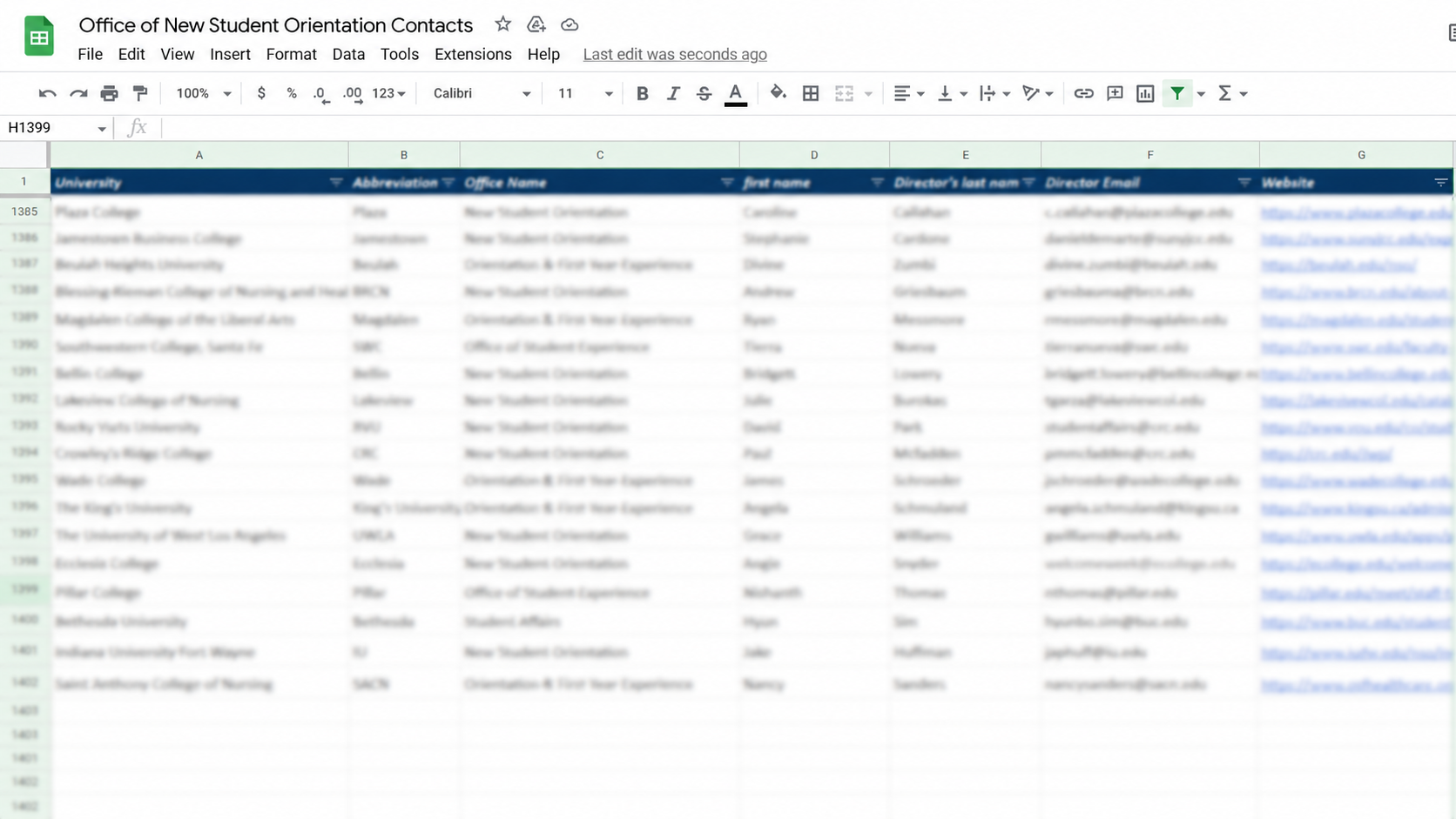Toggle bold formatting
This screenshot has width=1456, height=819.
pyautogui.click(x=642, y=93)
